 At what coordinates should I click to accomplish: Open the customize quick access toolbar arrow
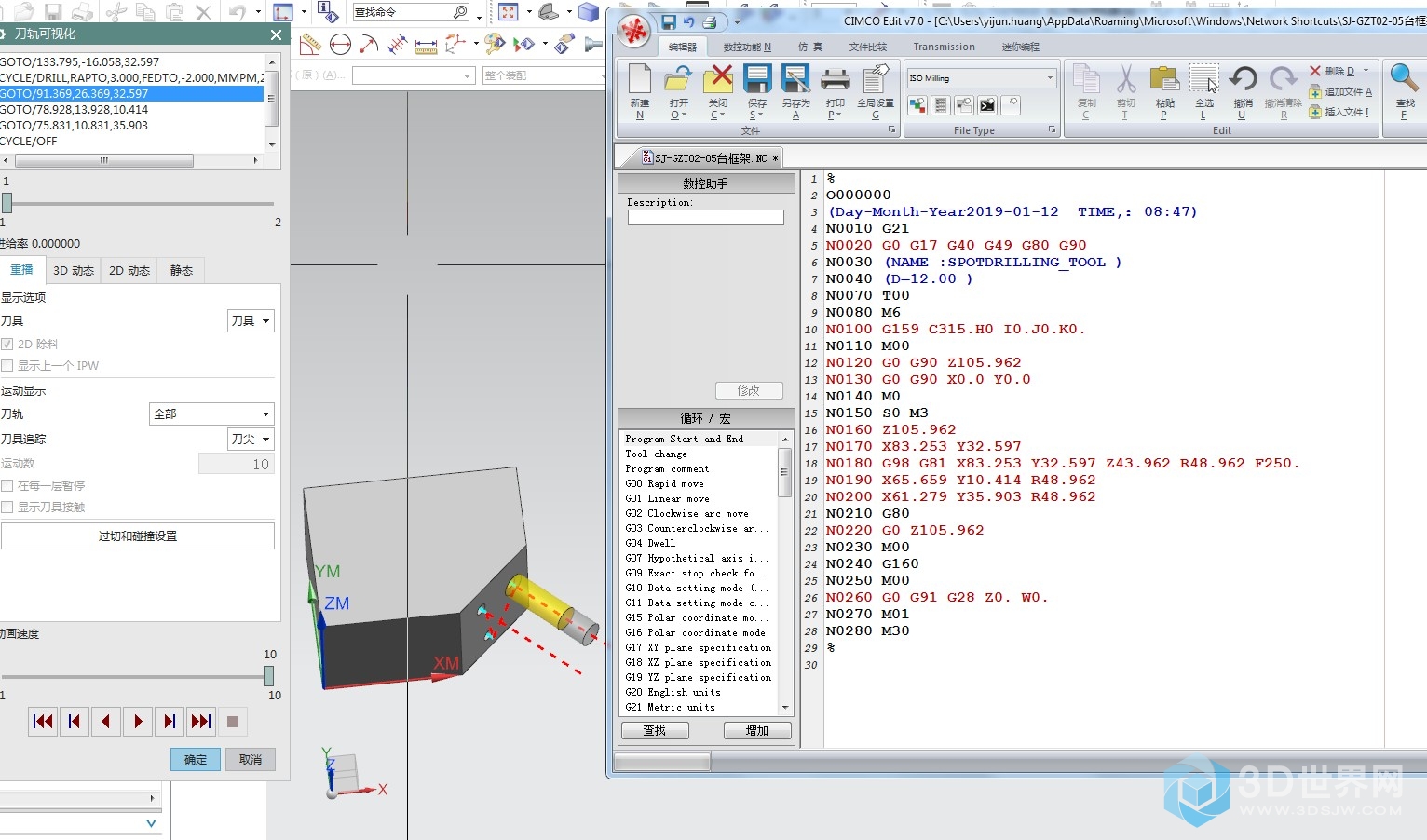tap(737, 22)
